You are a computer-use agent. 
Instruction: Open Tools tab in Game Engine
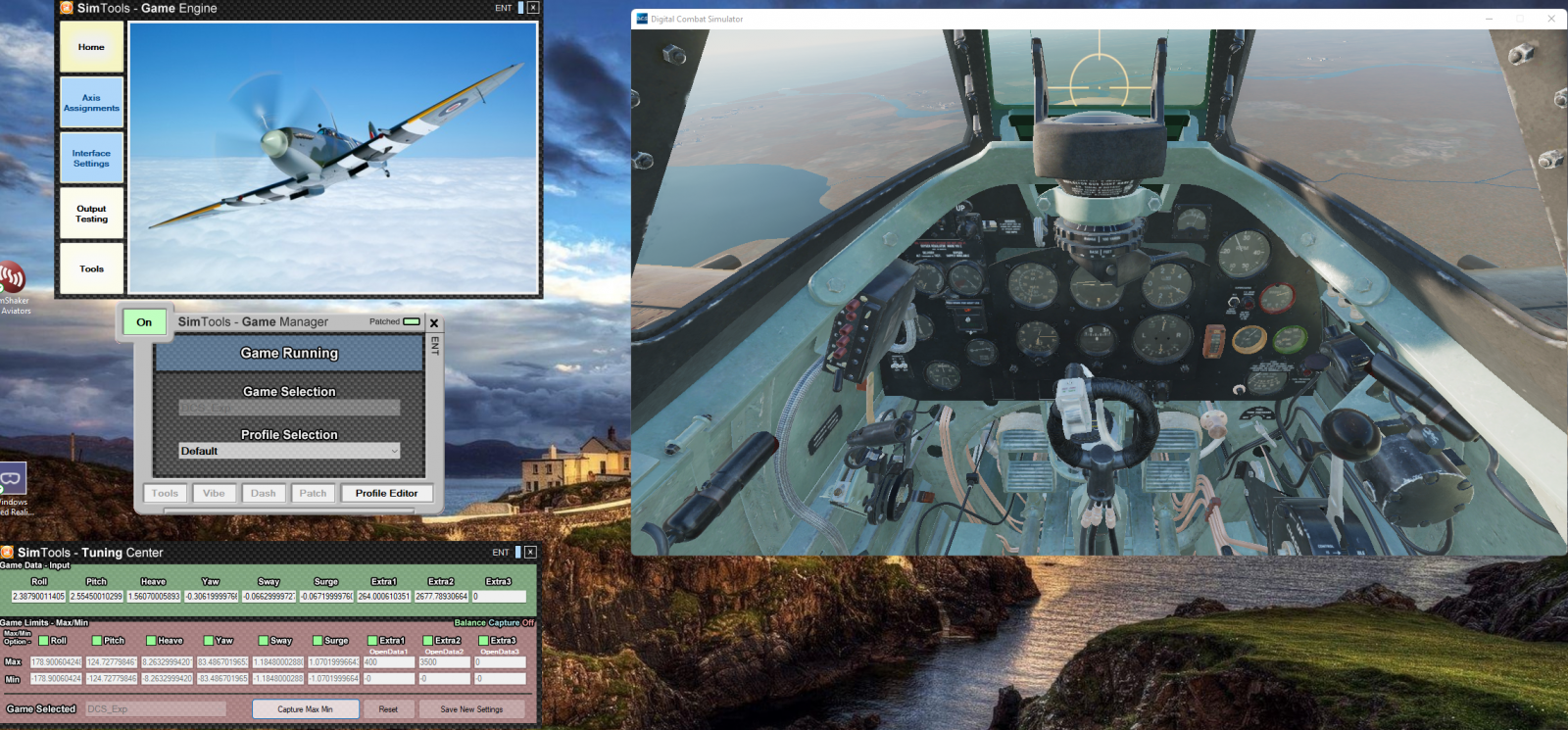[x=91, y=268]
